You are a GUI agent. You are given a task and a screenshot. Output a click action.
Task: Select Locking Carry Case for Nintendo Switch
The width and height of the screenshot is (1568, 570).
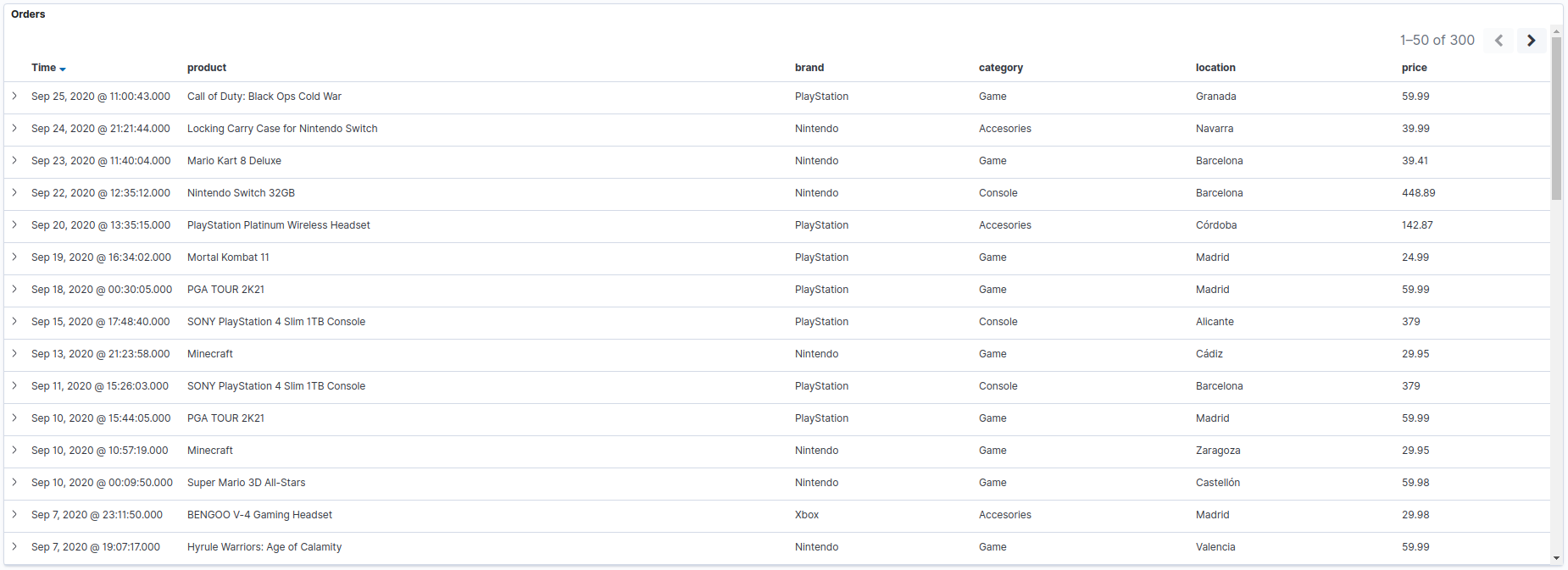(x=282, y=129)
